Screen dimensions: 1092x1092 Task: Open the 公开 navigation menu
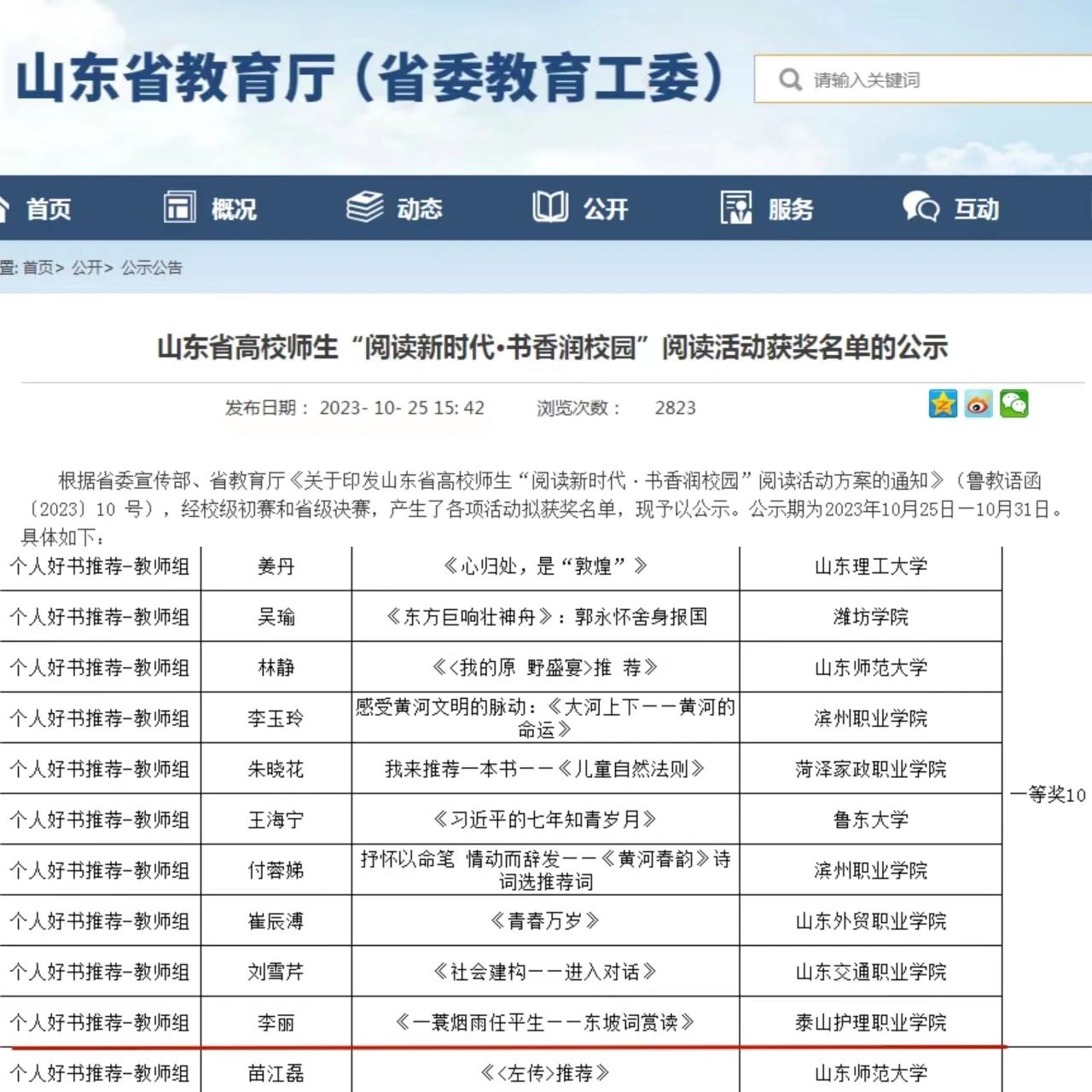604,209
